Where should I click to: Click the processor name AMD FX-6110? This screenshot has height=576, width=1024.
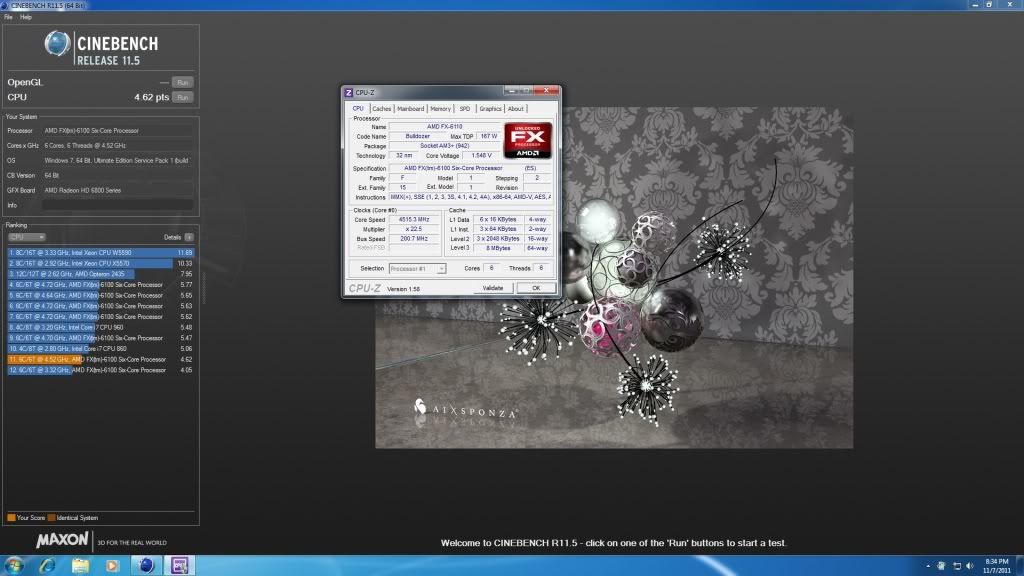445,127
